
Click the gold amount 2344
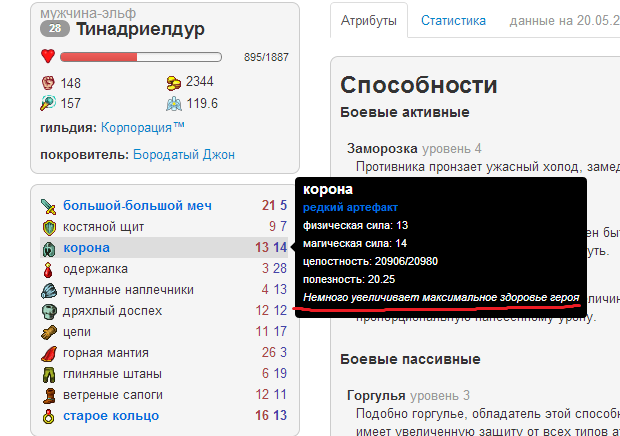200,81
